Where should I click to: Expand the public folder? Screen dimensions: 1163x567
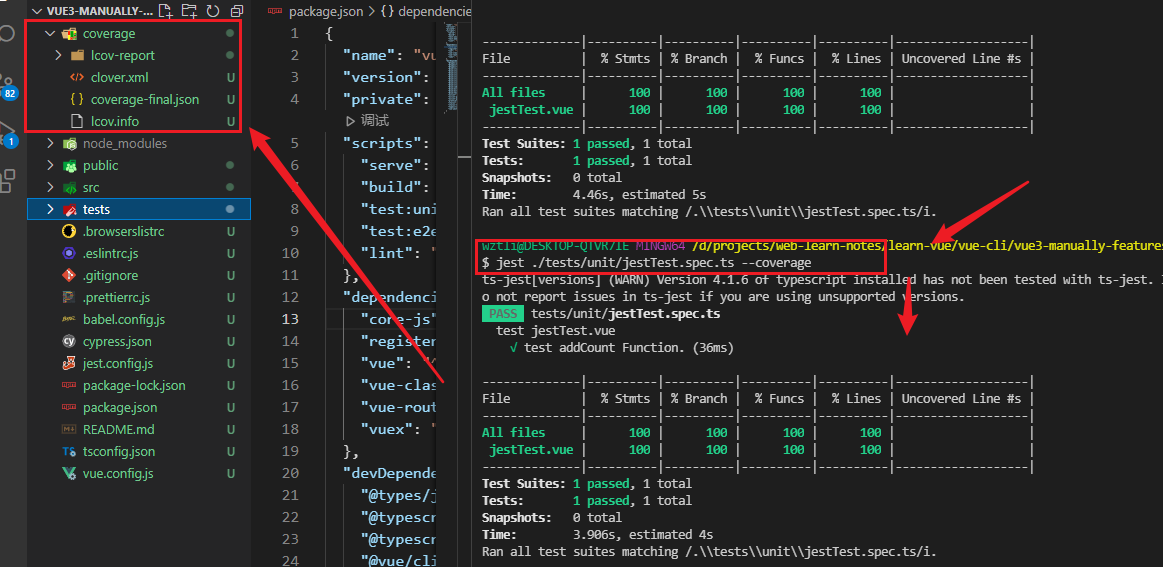50,165
